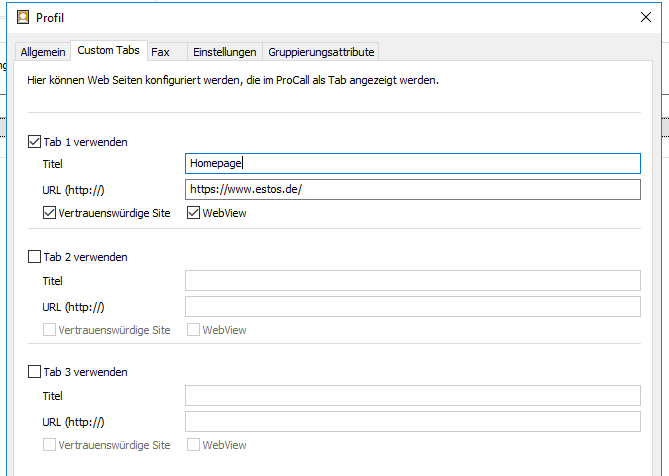669x476 pixels.
Task: Click the Titel field under Tab 2
Action: (x=412, y=281)
